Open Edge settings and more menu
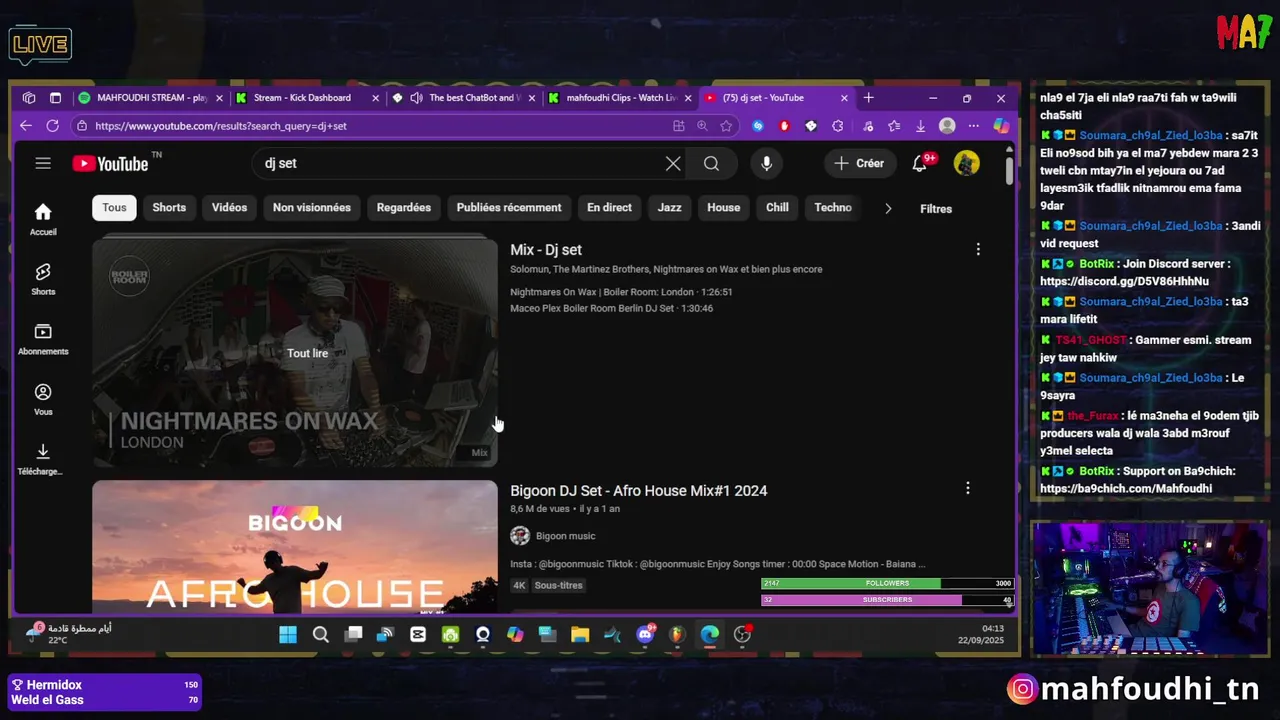 point(973,126)
